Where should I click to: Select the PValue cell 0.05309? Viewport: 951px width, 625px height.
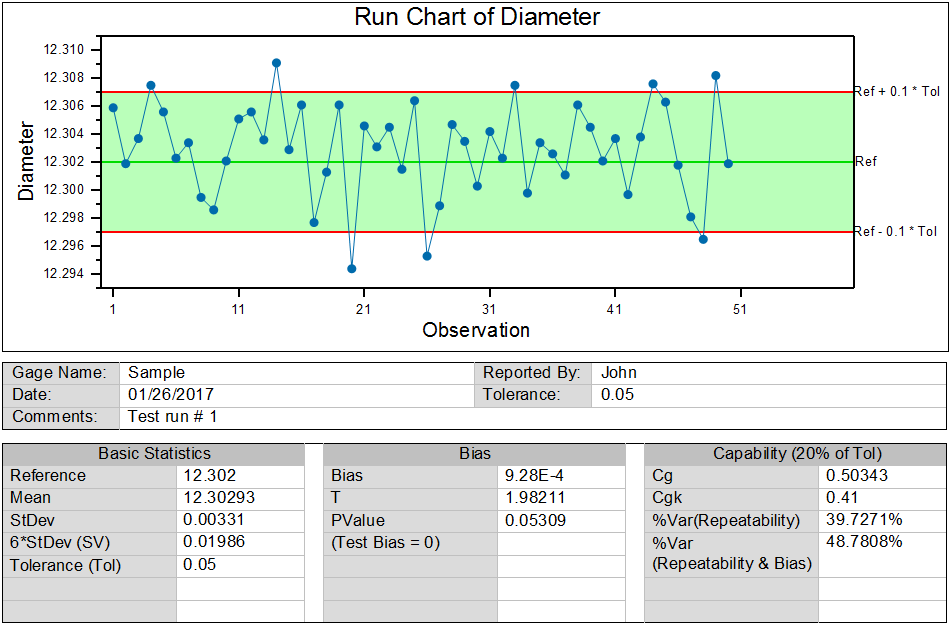pyautogui.click(x=536, y=520)
